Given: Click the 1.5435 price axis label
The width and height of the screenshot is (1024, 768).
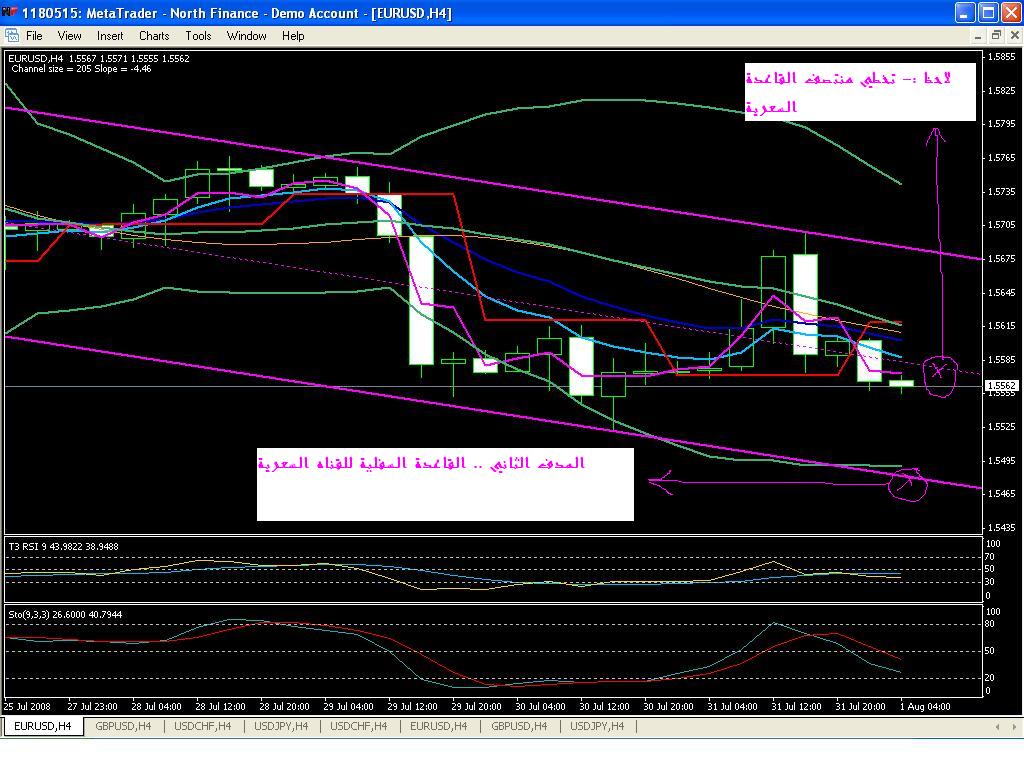Looking at the screenshot, I should coord(1002,527).
